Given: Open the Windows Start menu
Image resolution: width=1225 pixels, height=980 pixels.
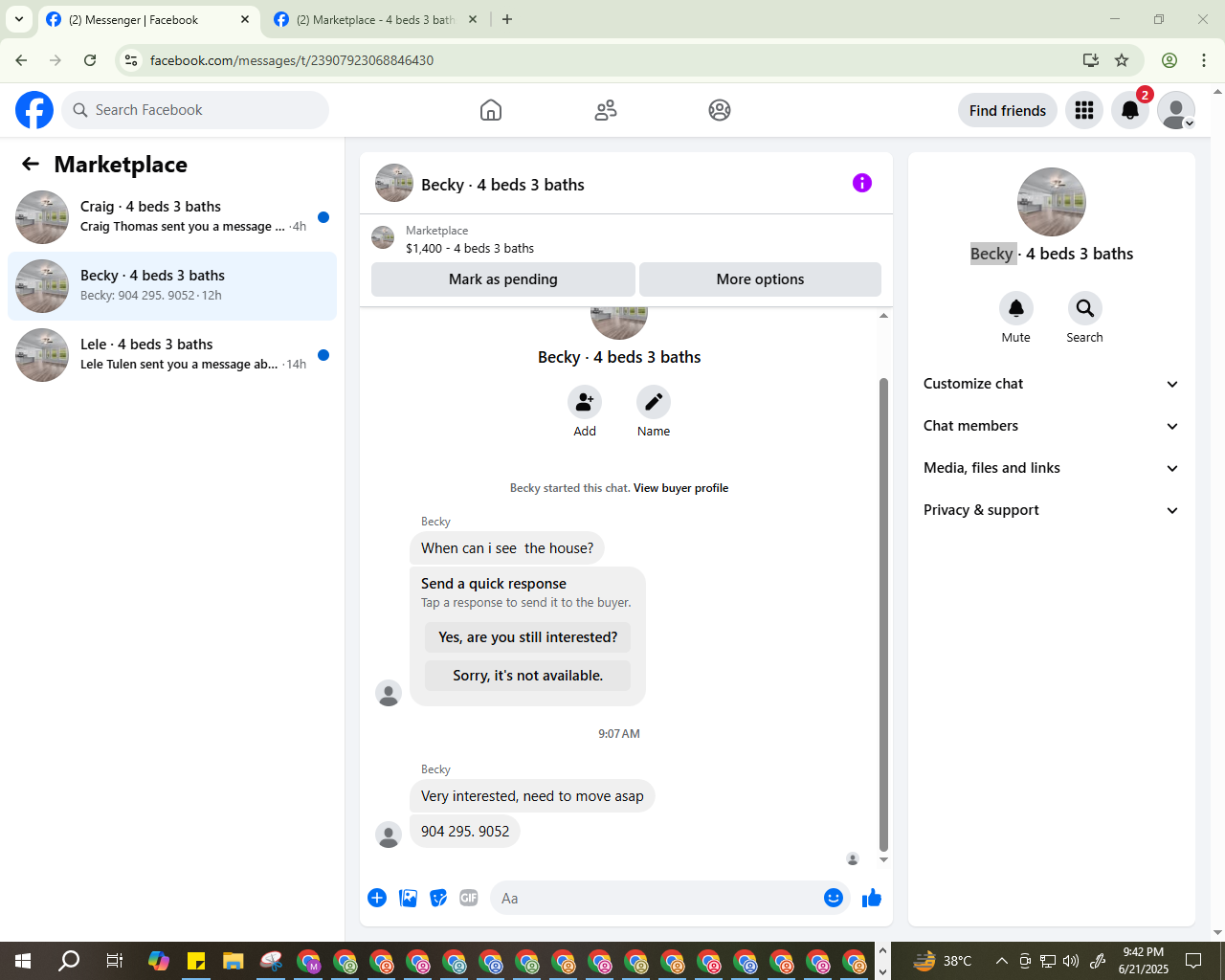Looking at the screenshot, I should pos(23,961).
